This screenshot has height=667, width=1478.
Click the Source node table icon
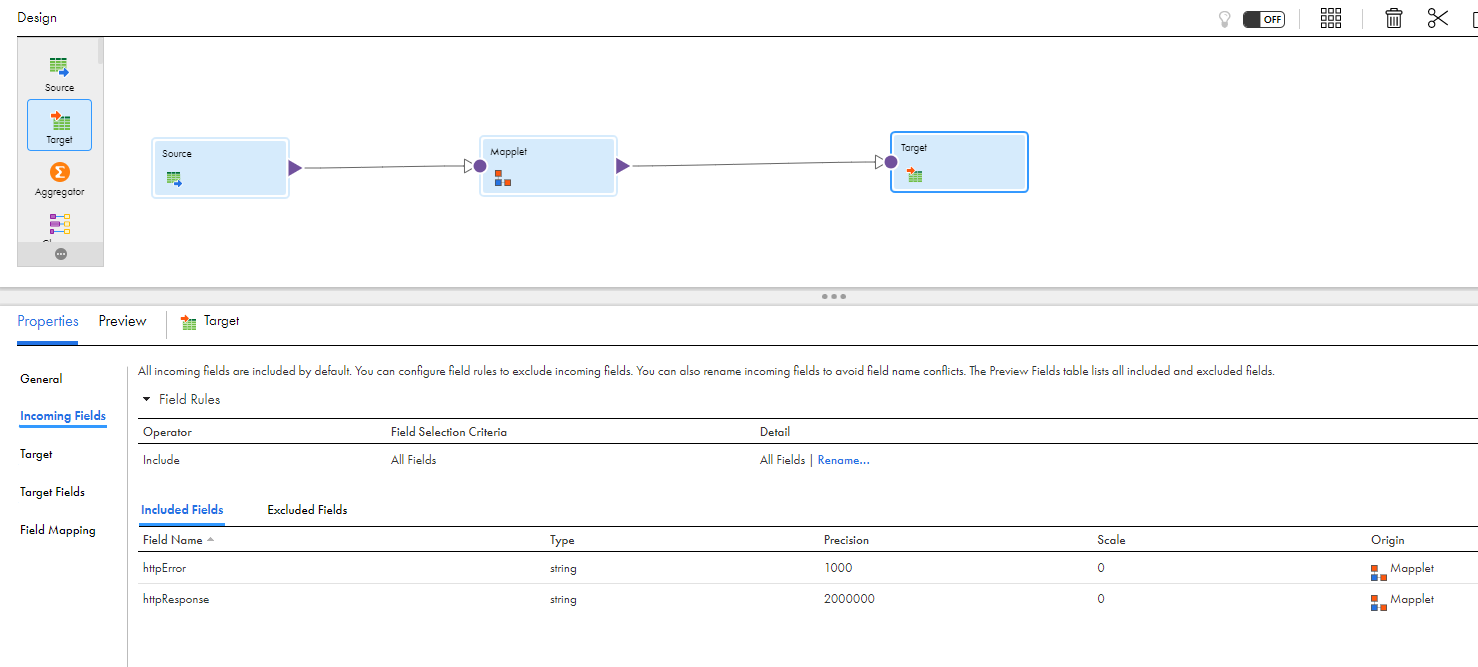pos(174,180)
